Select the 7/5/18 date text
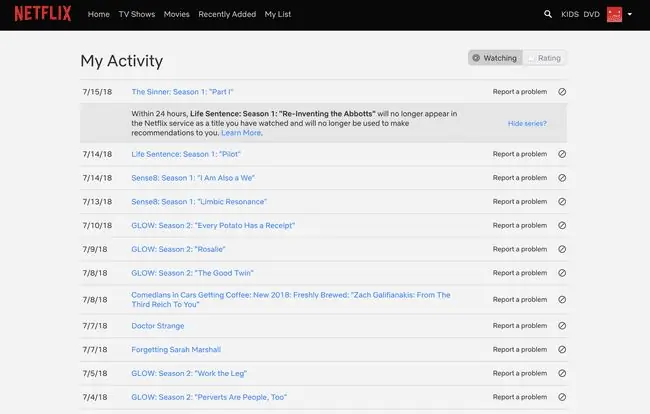This screenshot has height=414, width=650. 95,373
